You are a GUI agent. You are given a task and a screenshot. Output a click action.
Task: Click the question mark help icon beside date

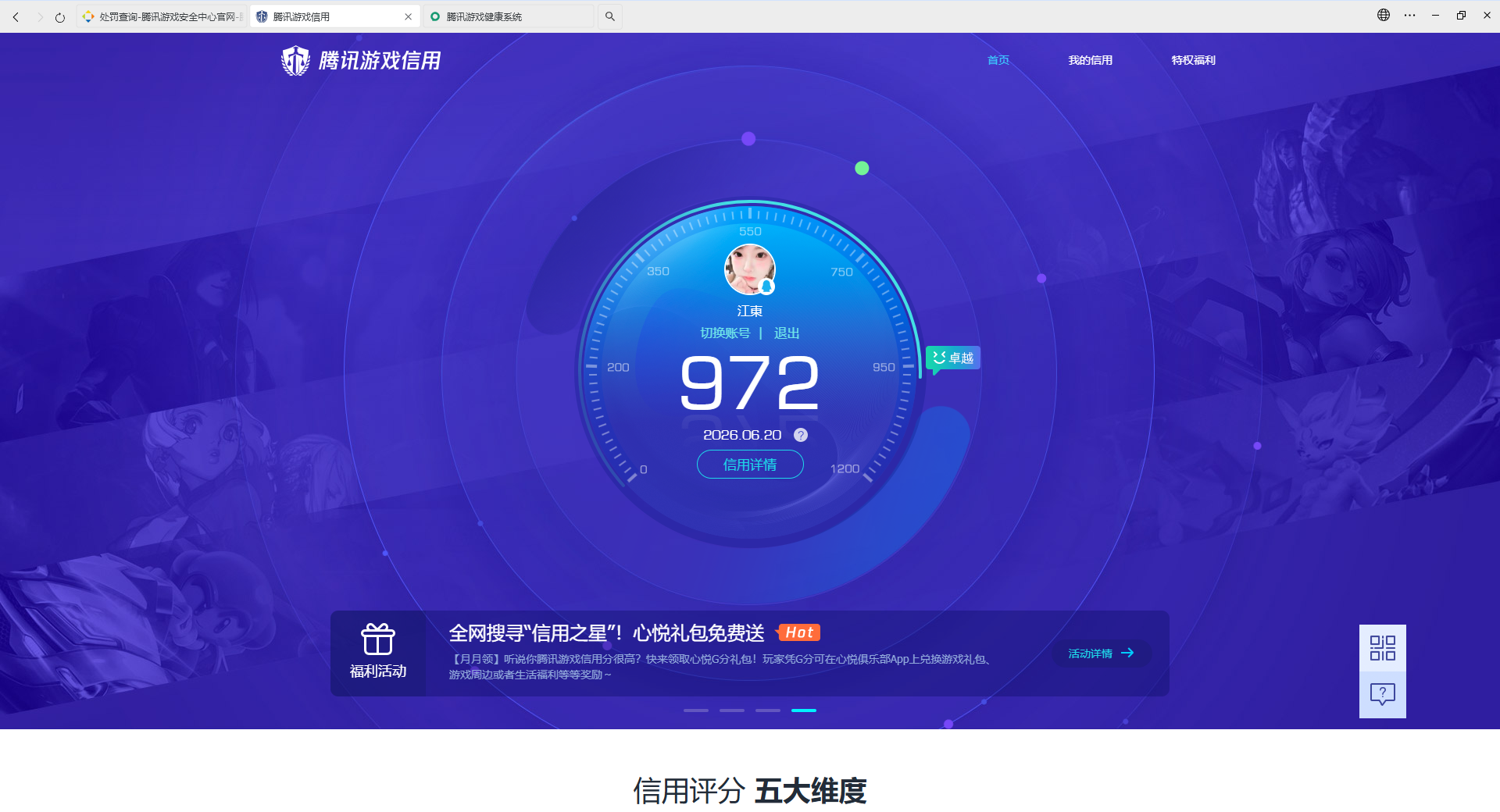[x=801, y=435]
